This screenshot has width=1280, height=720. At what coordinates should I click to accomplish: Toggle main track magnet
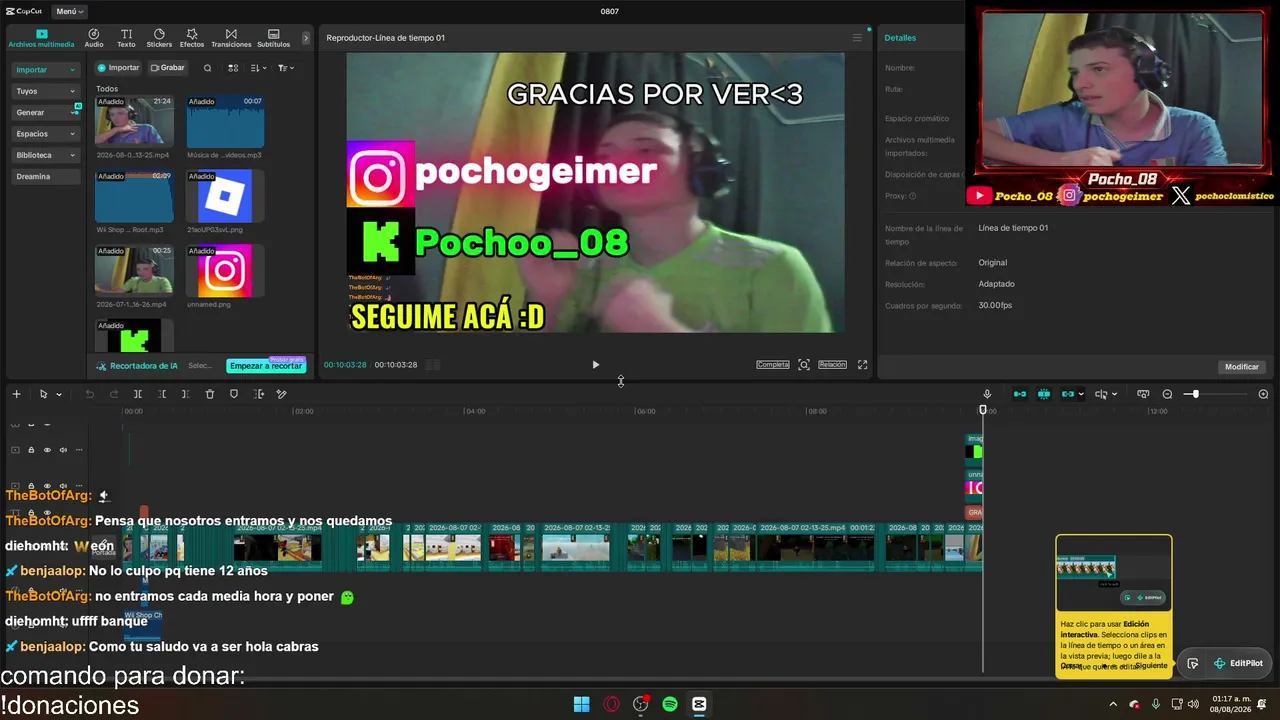point(1020,394)
